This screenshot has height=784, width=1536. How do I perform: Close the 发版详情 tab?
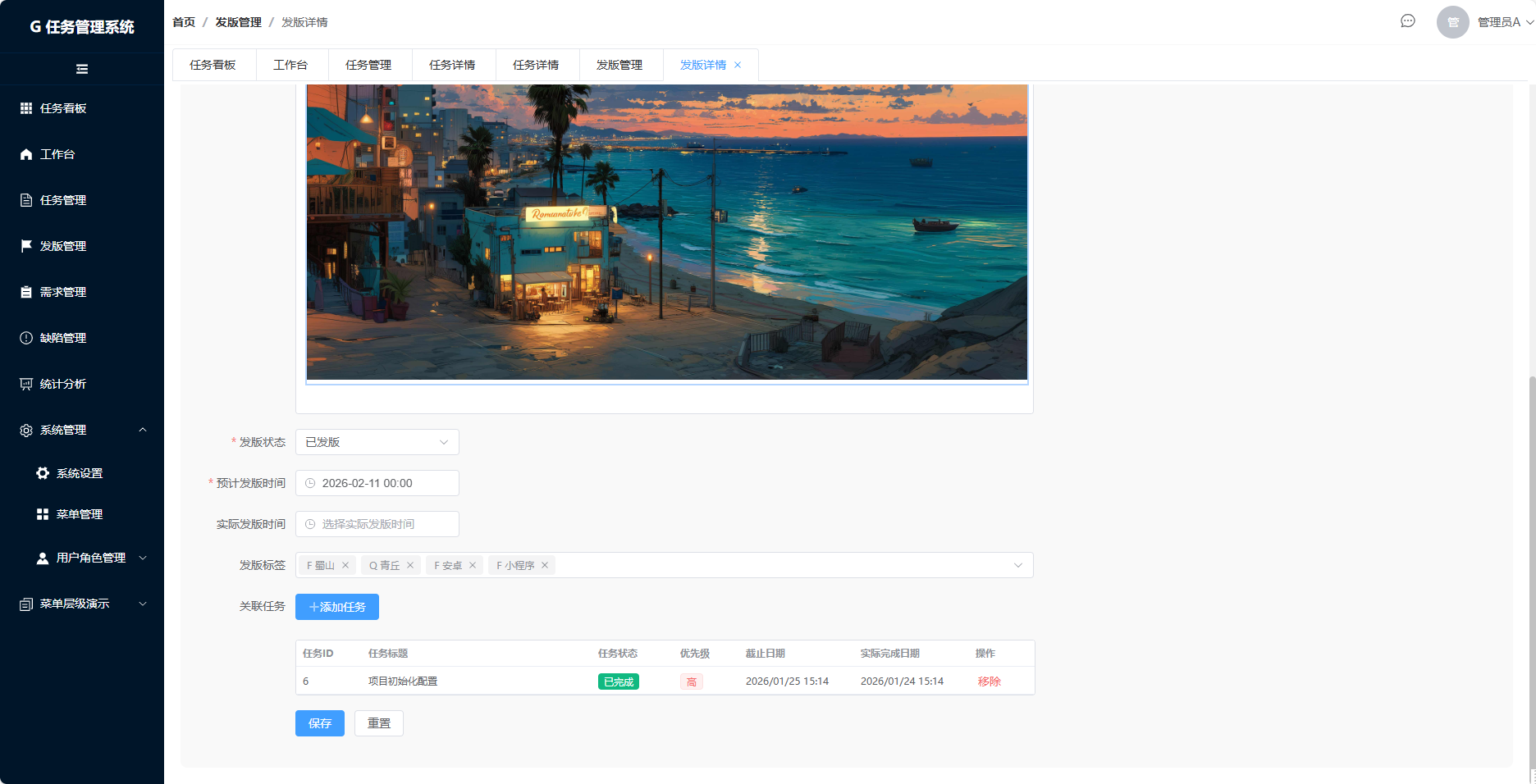click(738, 65)
